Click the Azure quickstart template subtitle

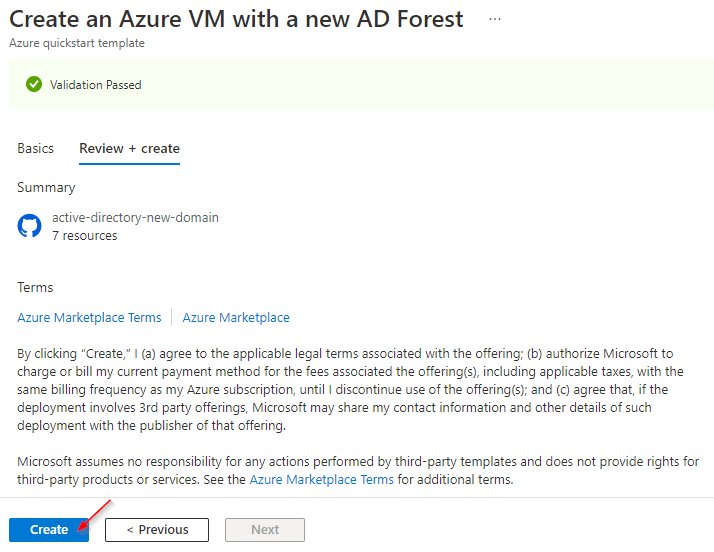(x=77, y=43)
